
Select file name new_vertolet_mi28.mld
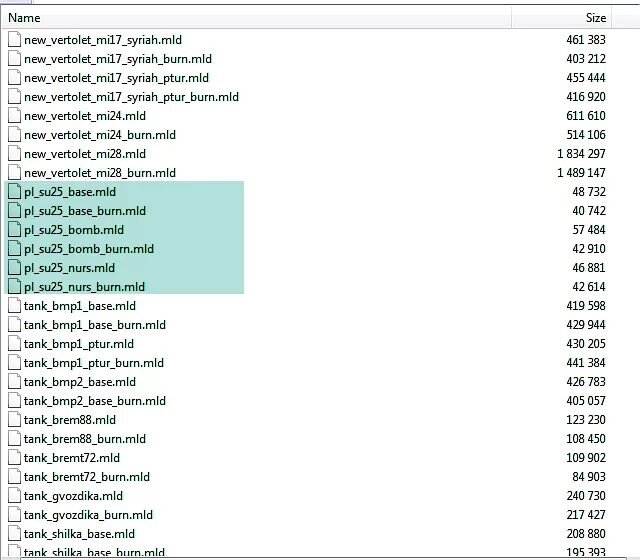coord(85,154)
